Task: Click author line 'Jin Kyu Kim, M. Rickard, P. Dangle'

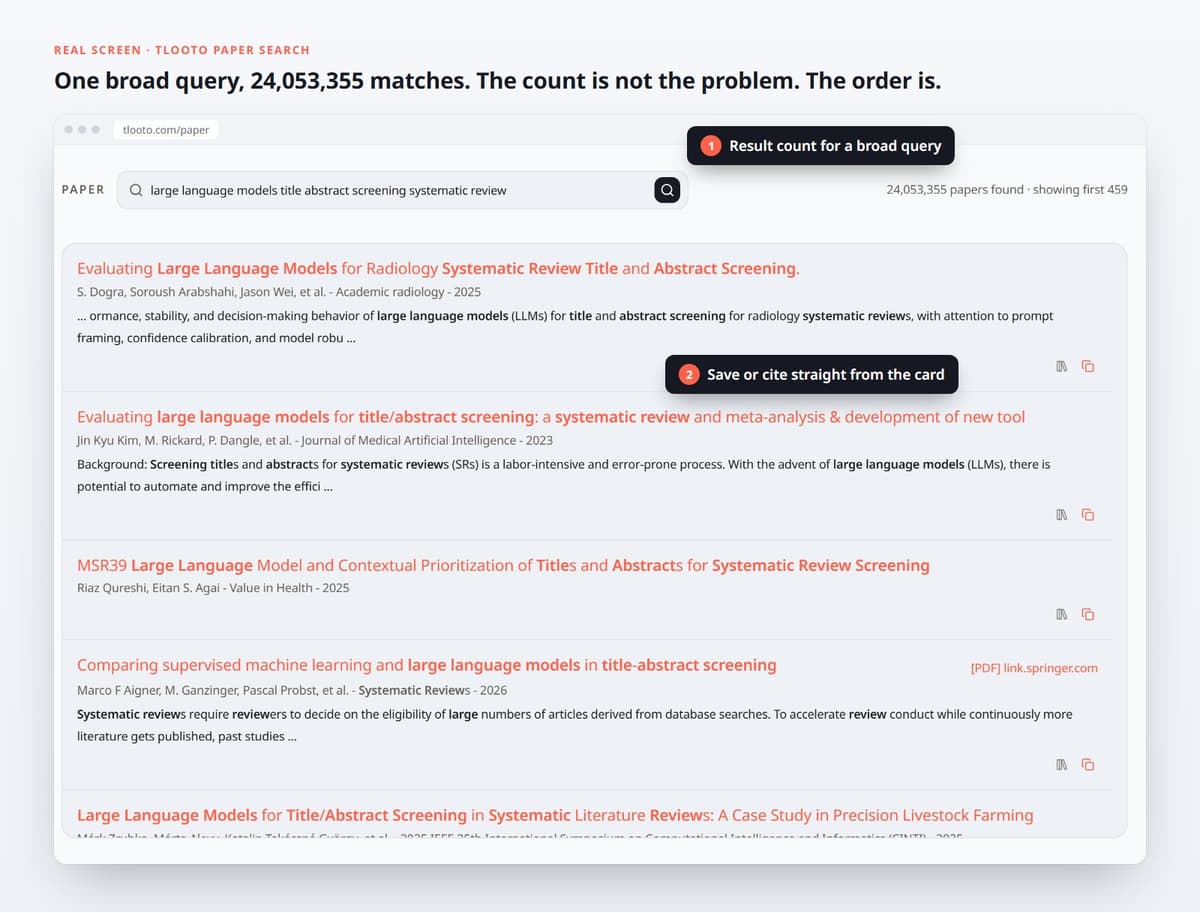Action: [315, 440]
